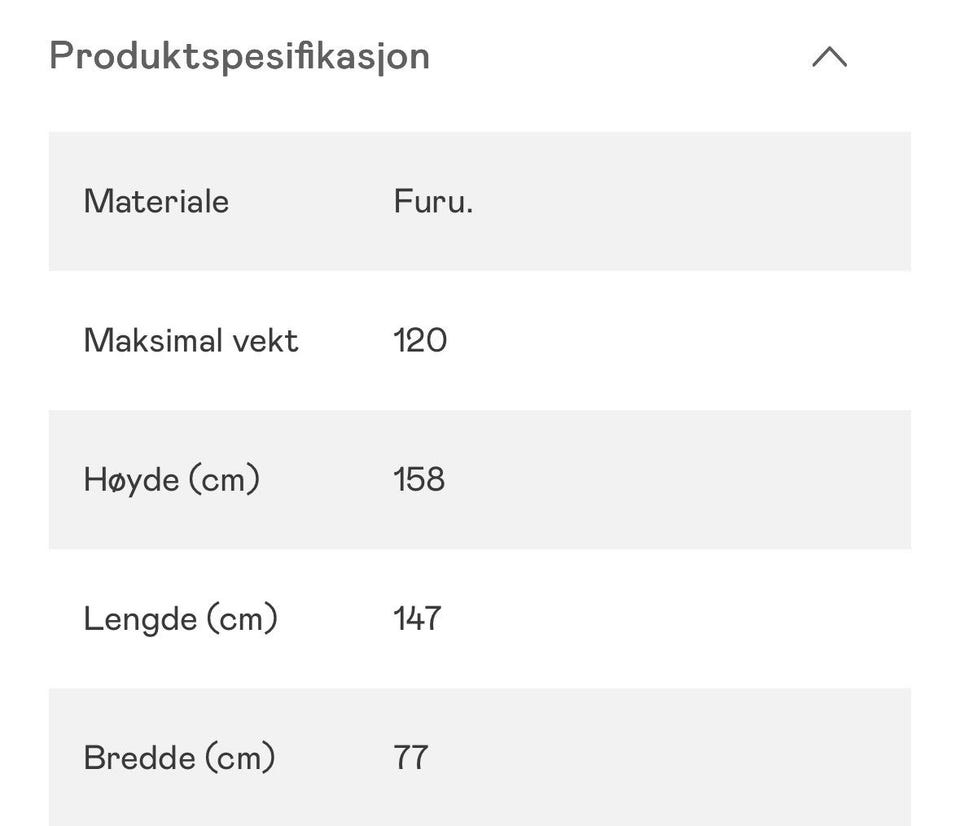Click the (cm) unit in Høyde row

(x=224, y=479)
